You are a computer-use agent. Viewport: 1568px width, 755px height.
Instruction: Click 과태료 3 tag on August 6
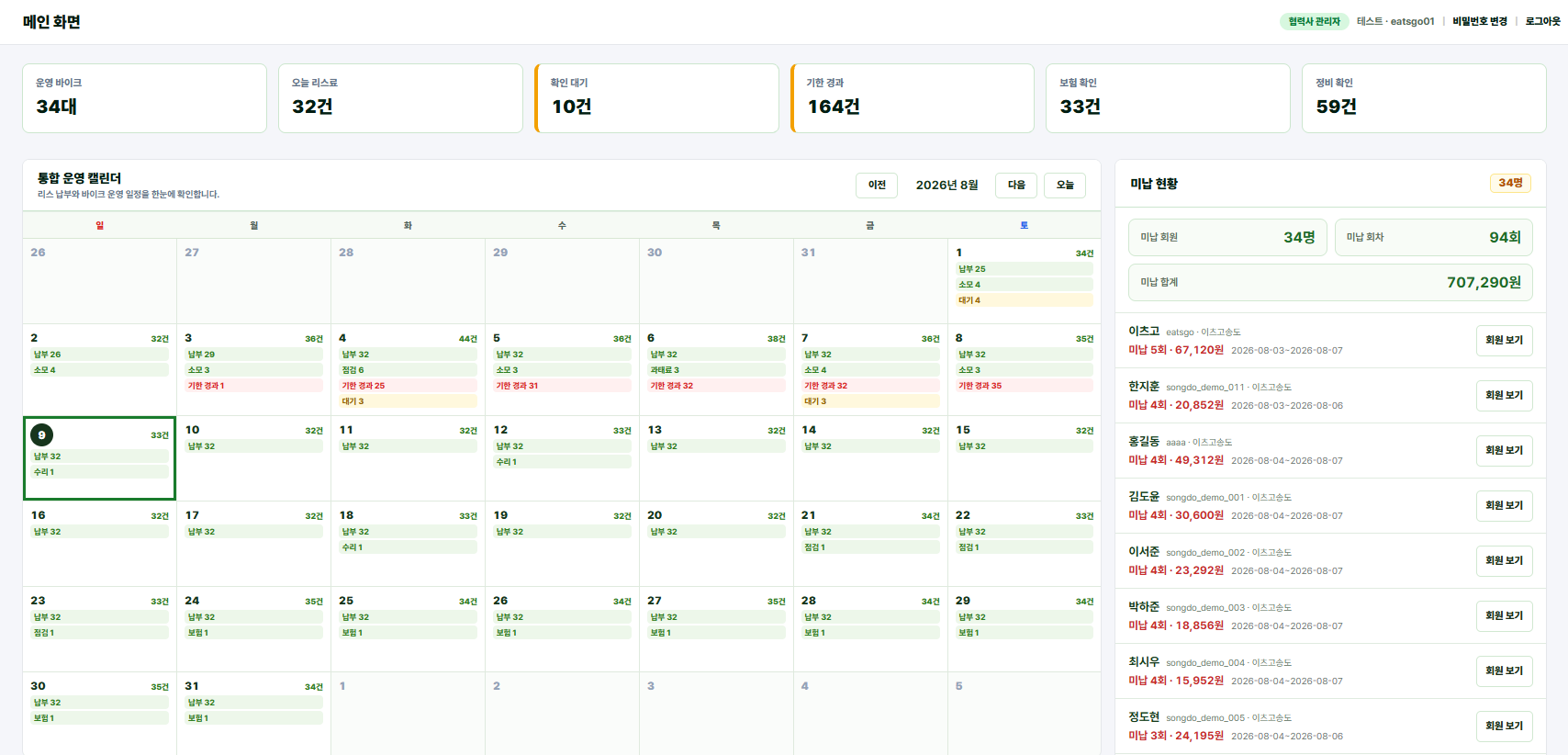pos(717,370)
